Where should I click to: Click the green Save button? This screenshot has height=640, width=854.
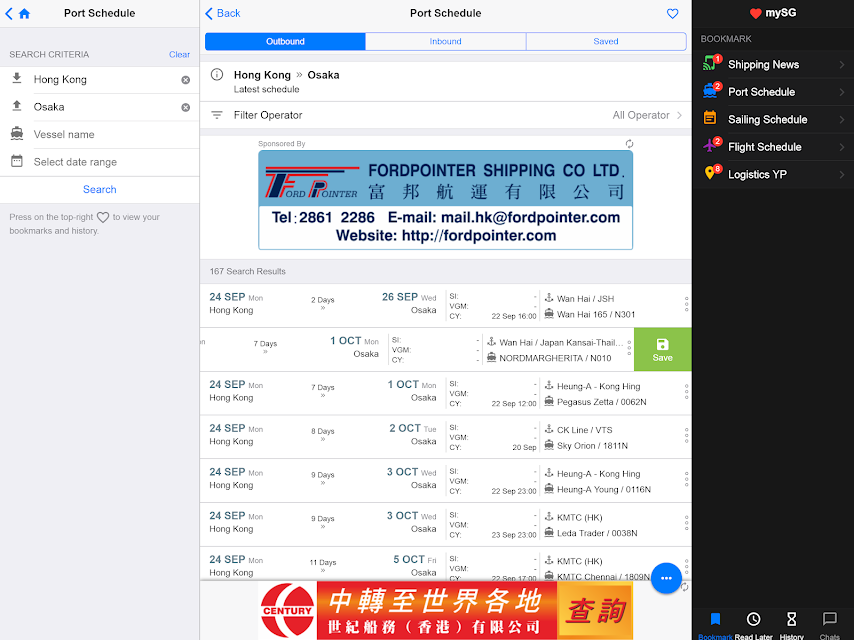(662, 350)
